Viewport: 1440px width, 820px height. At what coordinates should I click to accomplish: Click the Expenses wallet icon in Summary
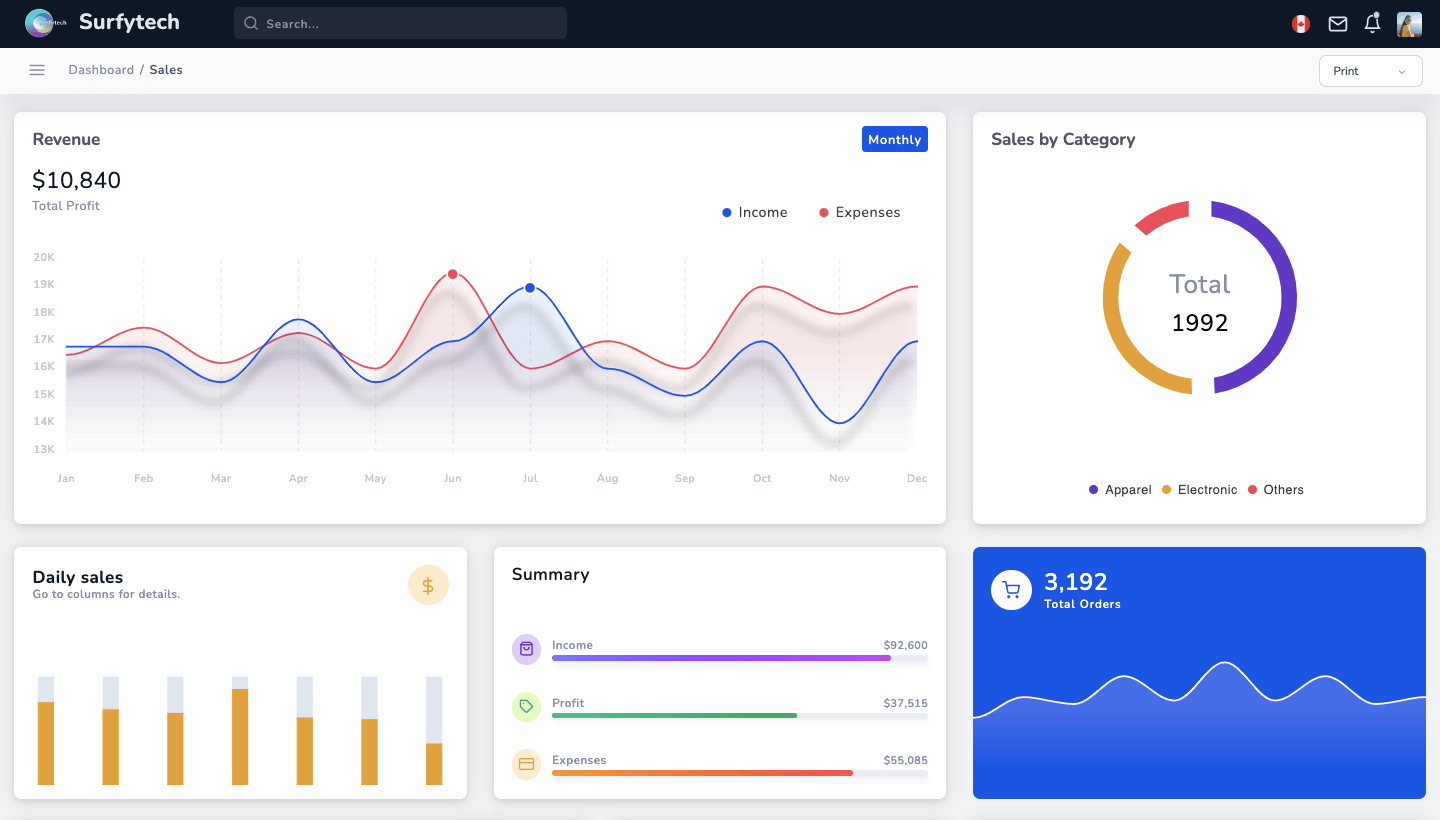pyautogui.click(x=526, y=764)
